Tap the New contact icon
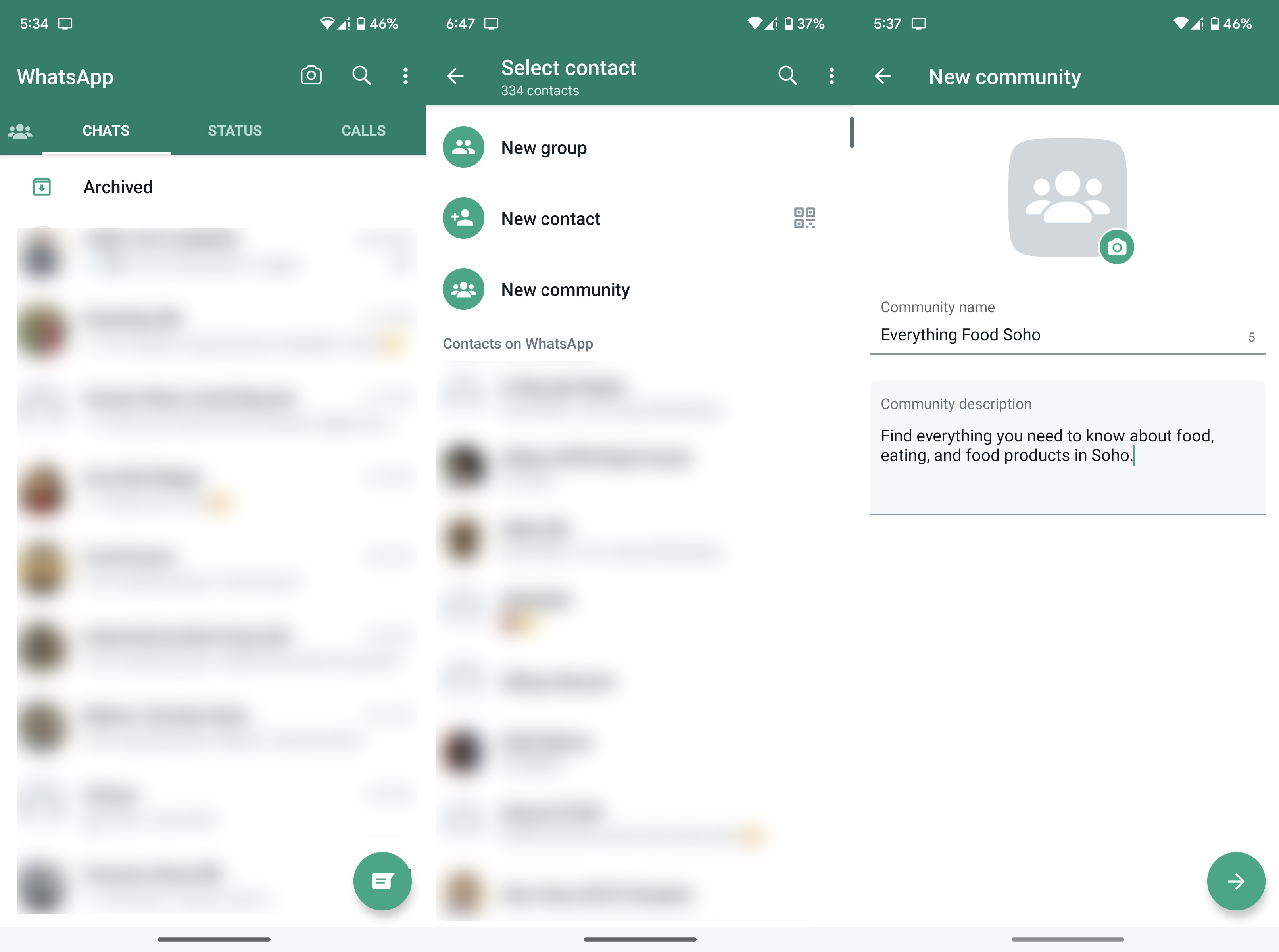1279x952 pixels. tap(462, 218)
